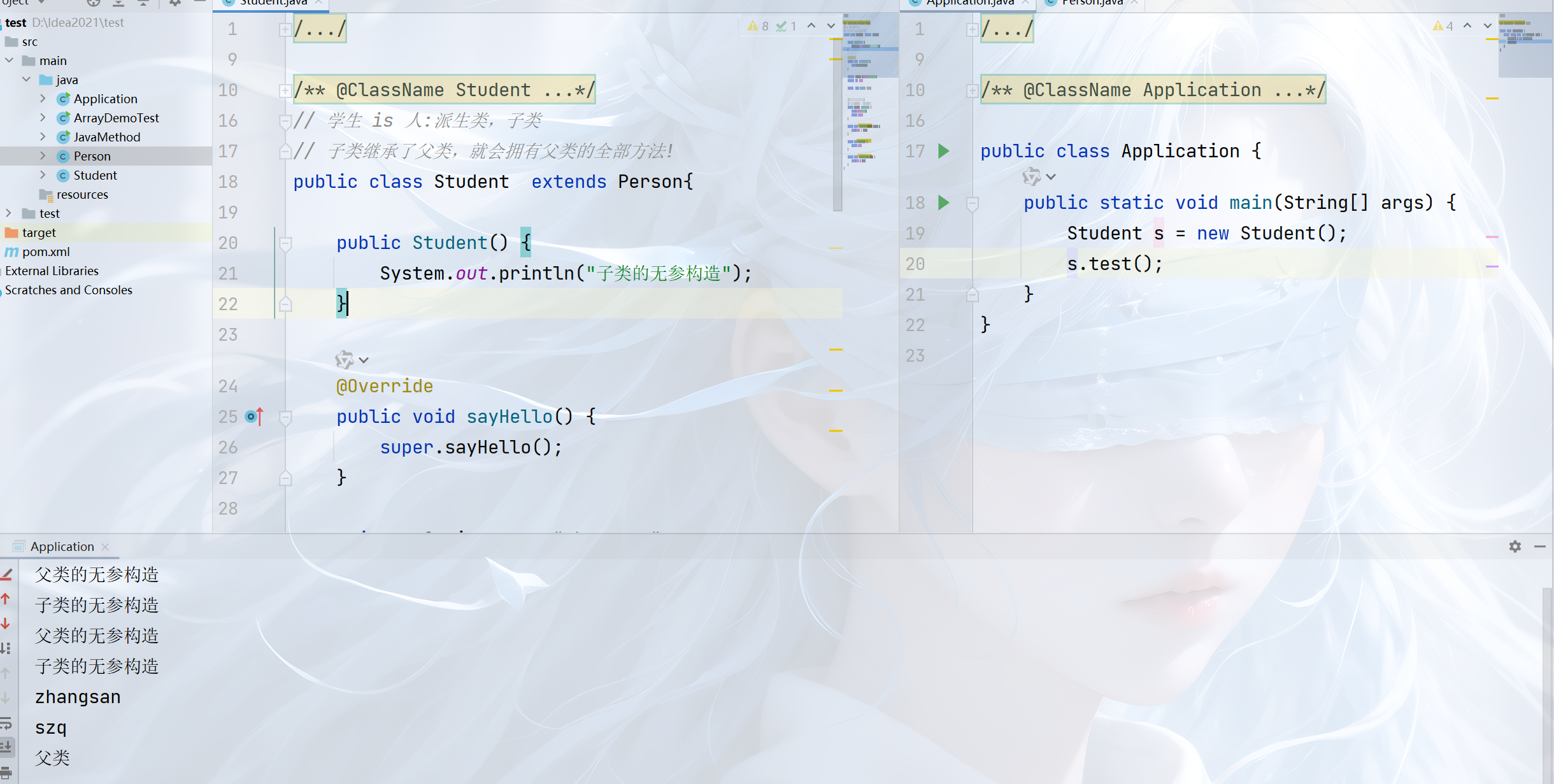Screen dimensions: 1554x784
Task: Toggle soft-wrap in run console
Action: tap(6, 723)
